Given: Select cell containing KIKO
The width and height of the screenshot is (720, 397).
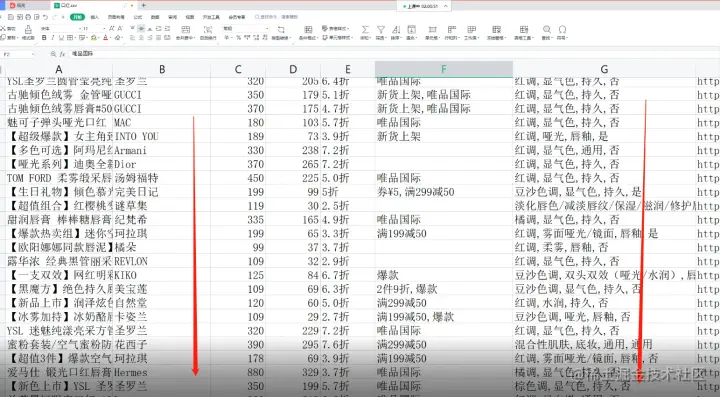Looking at the screenshot, I should 162,275.
